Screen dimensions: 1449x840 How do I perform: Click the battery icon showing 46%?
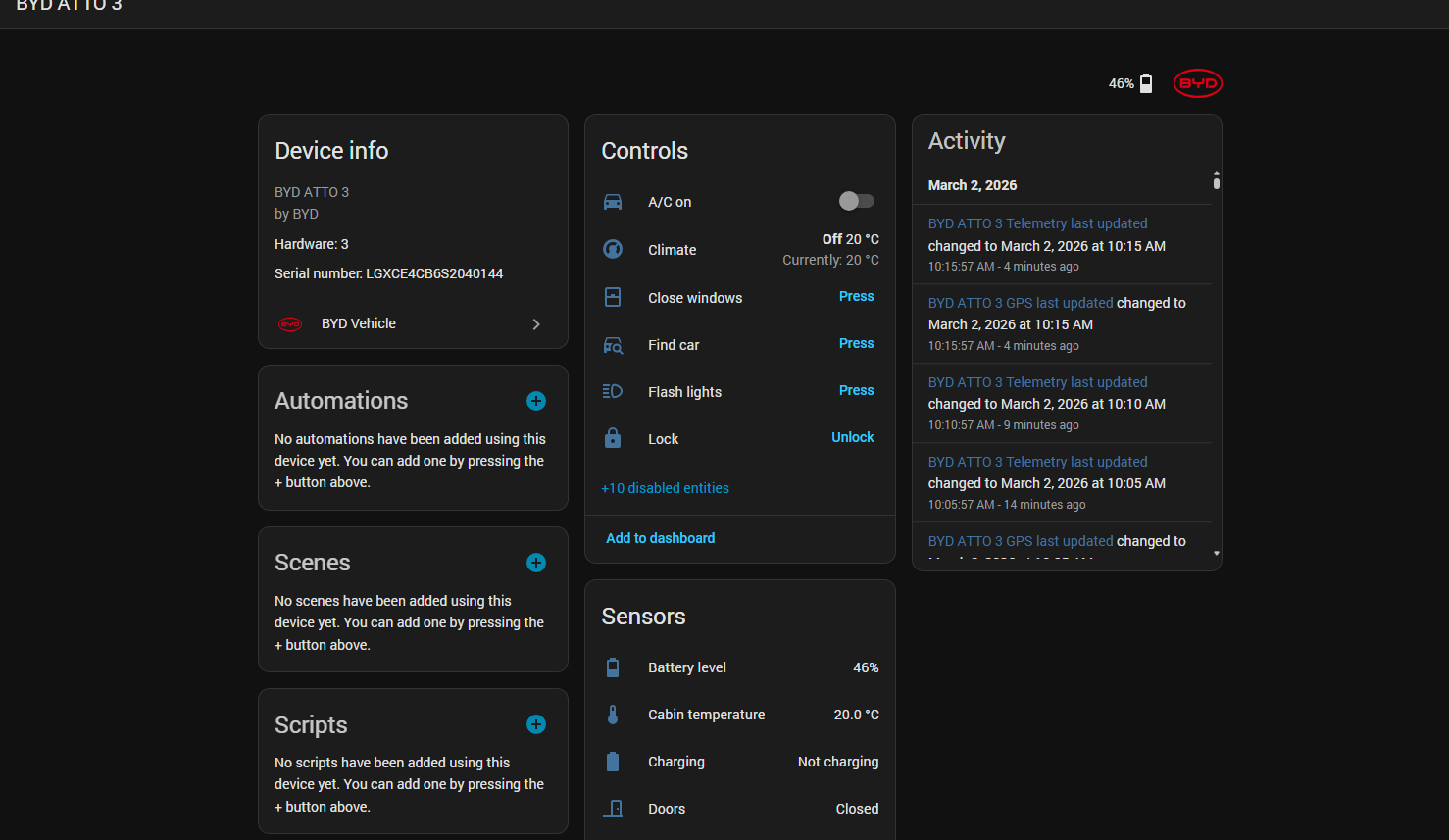coord(1145,83)
